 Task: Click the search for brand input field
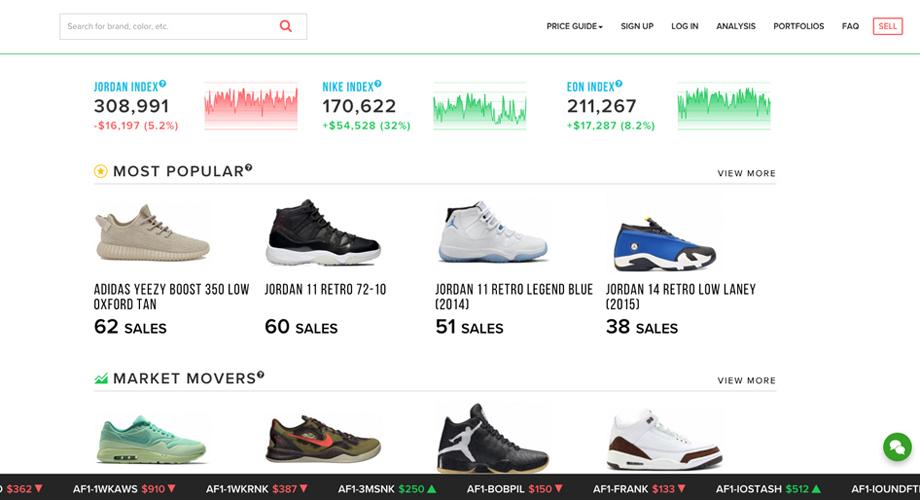coord(183,26)
